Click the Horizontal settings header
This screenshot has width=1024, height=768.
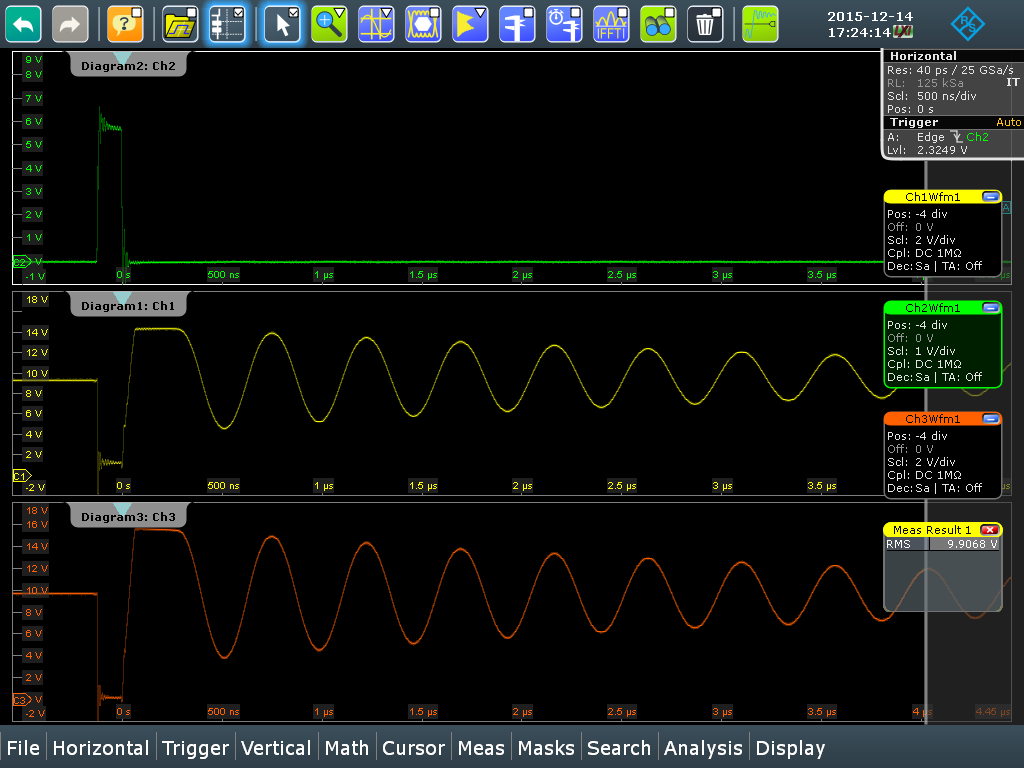tap(952, 56)
